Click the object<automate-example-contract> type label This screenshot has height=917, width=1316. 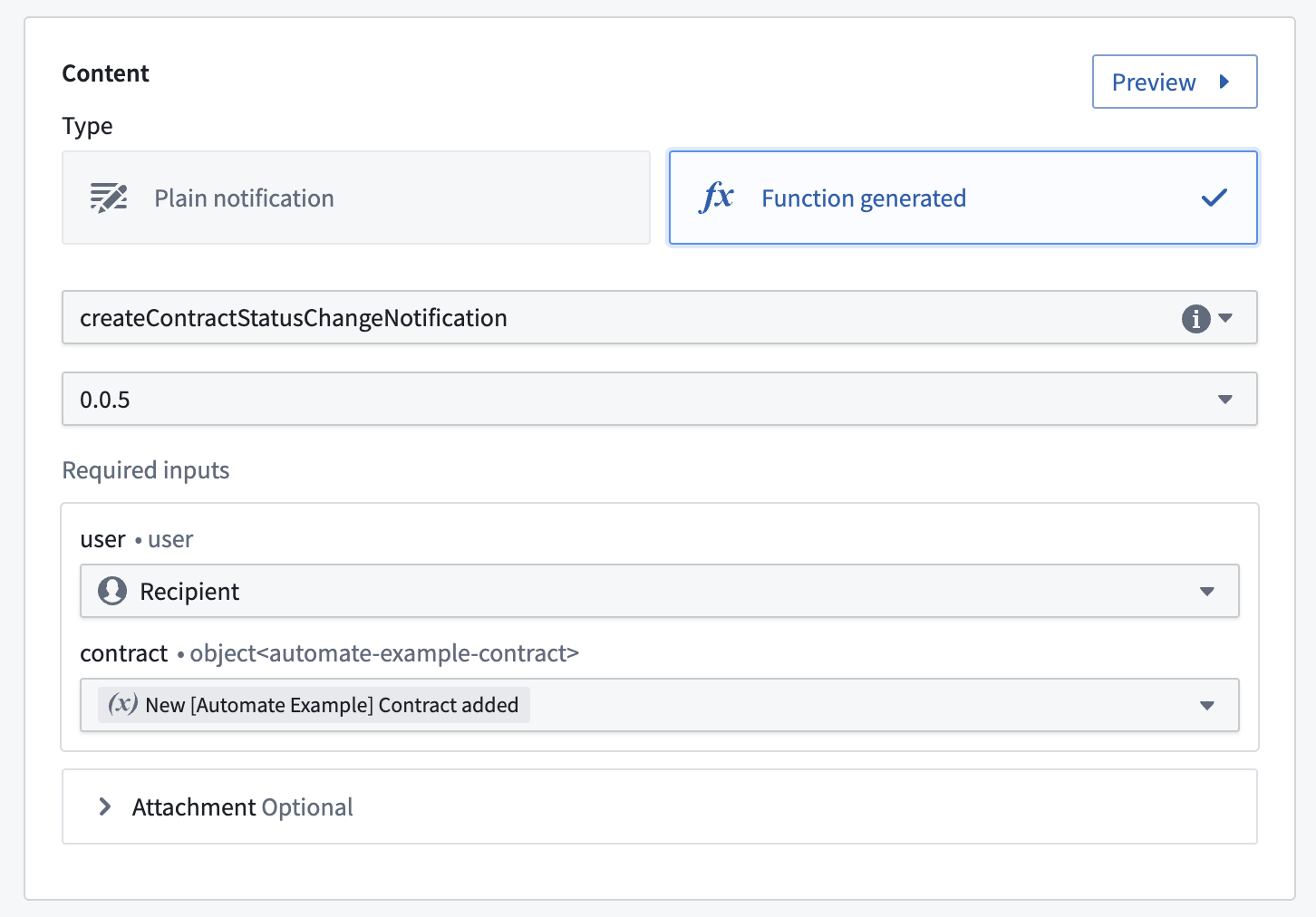382,653
